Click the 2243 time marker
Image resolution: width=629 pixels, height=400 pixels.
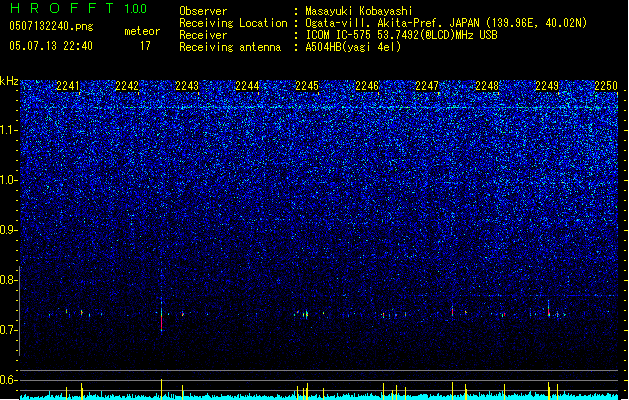187,86
